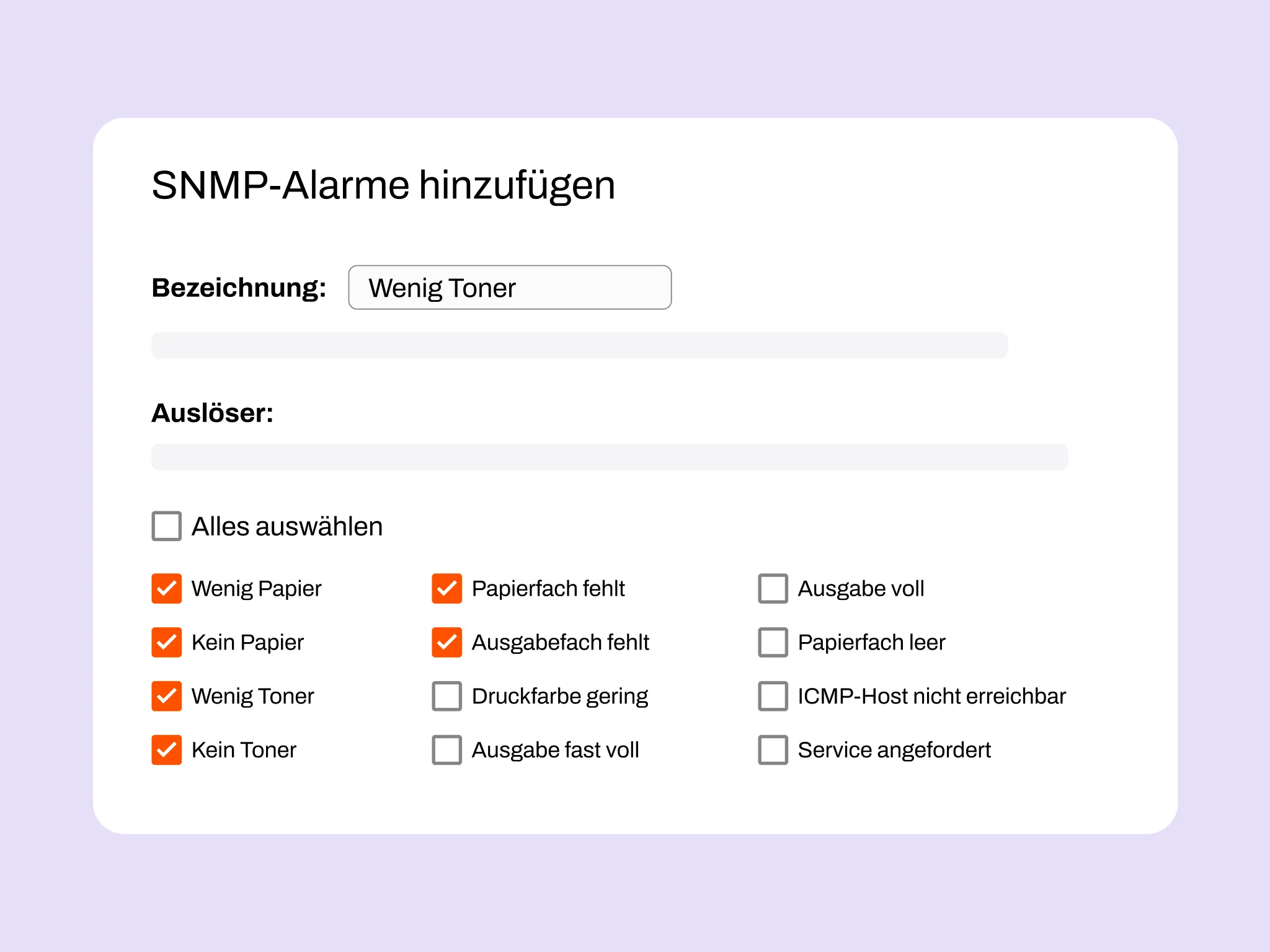Disable the Wenig Toner trigger checkbox
Viewport: 1270px width, 952px height.
tap(167, 696)
